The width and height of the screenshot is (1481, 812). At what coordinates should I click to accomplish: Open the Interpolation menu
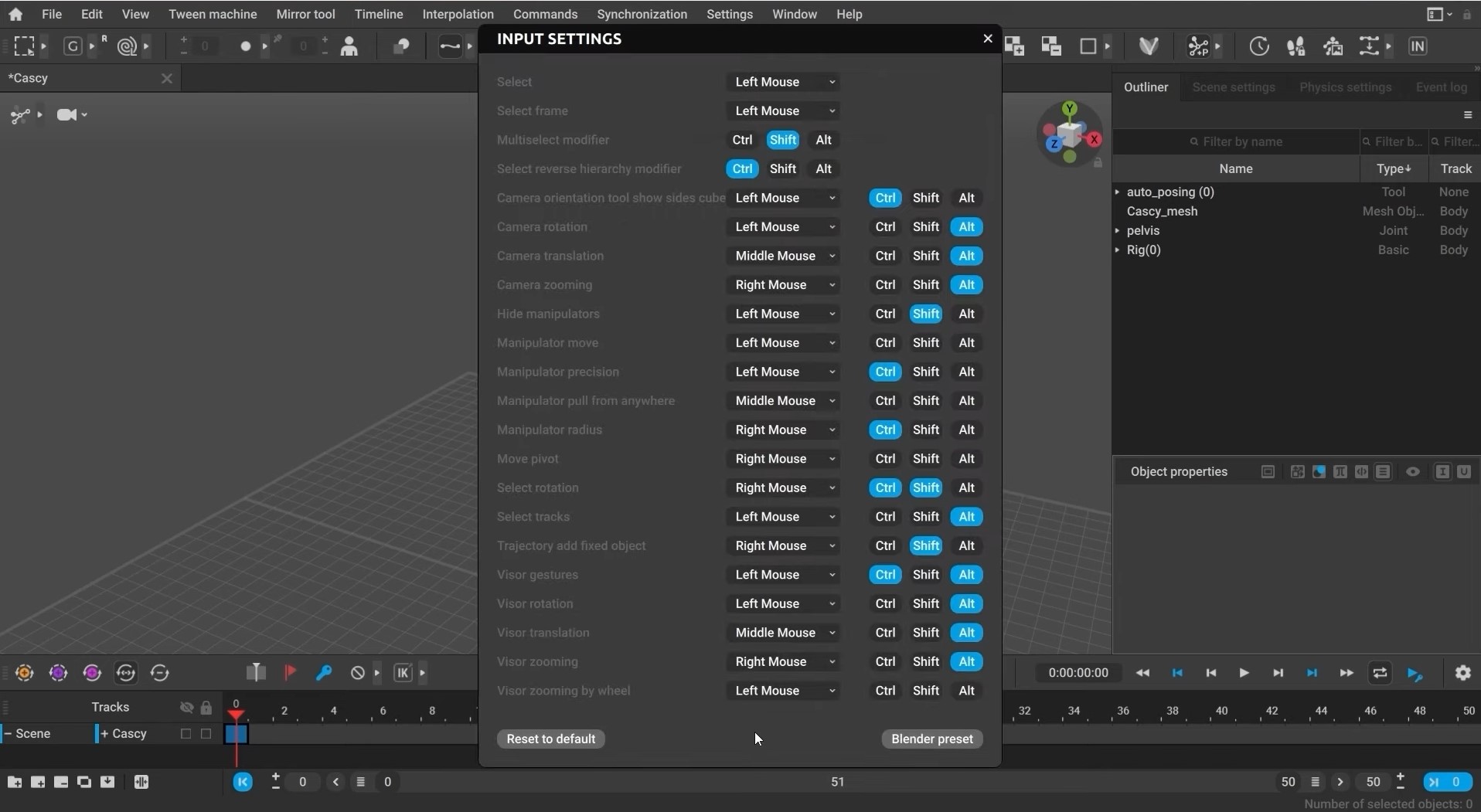pyautogui.click(x=458, y=14)
